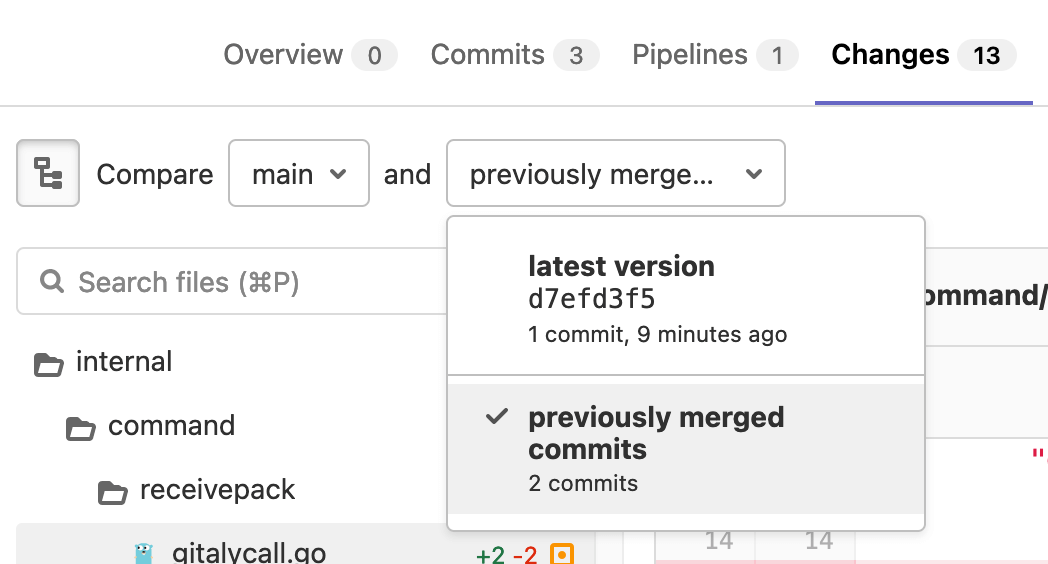
Task: Click the command folder icon
Action: point(80,427)
